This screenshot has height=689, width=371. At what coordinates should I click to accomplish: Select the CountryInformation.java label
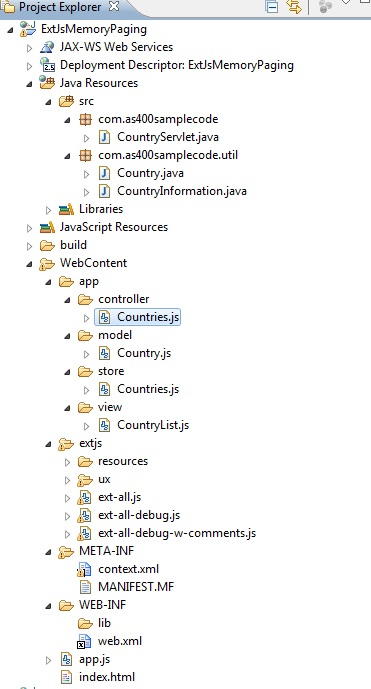pos(182,191)
